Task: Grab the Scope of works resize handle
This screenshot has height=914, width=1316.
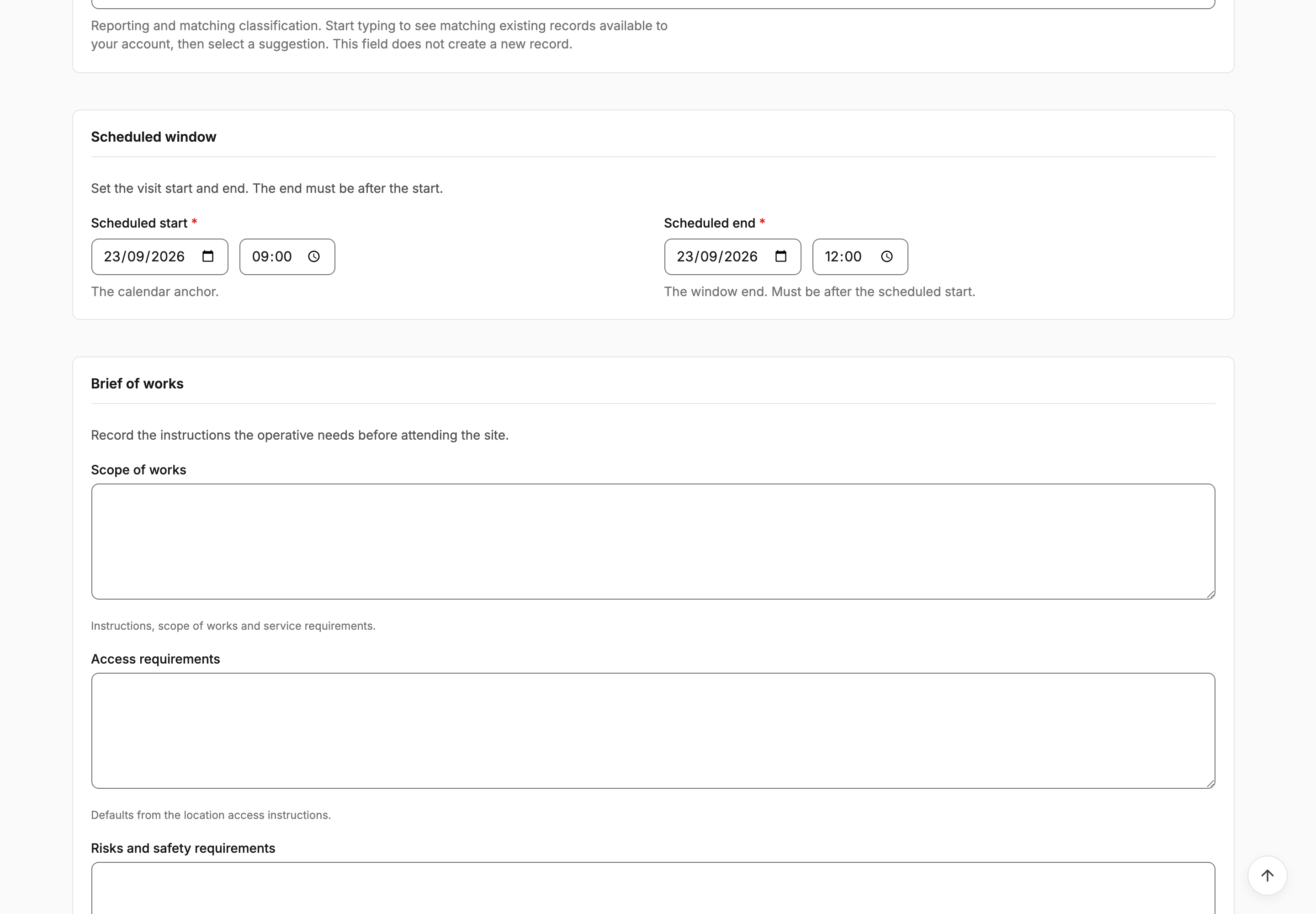Action: click(x=1210, y=595)
